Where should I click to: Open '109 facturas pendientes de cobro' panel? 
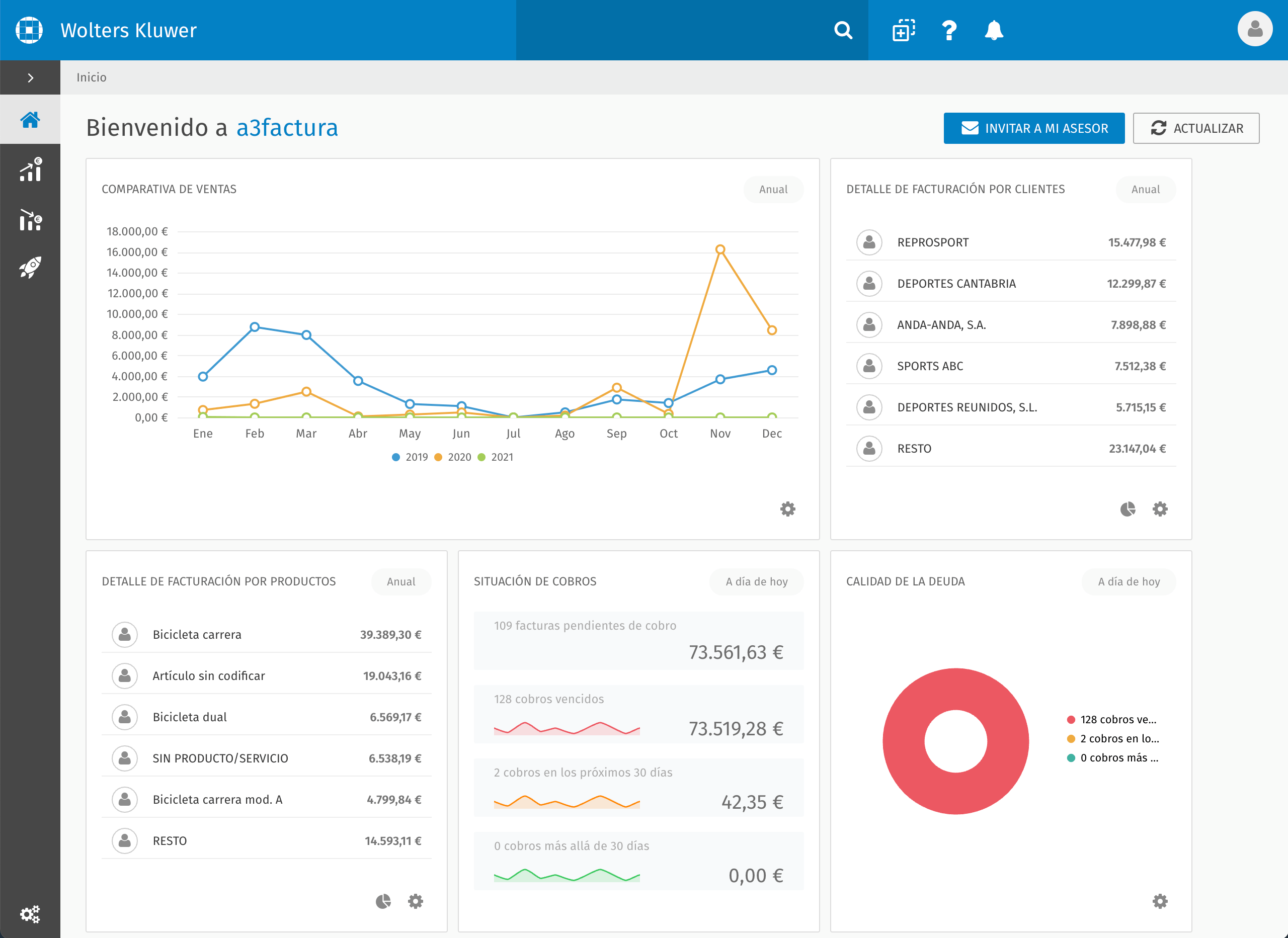(638, 640)
